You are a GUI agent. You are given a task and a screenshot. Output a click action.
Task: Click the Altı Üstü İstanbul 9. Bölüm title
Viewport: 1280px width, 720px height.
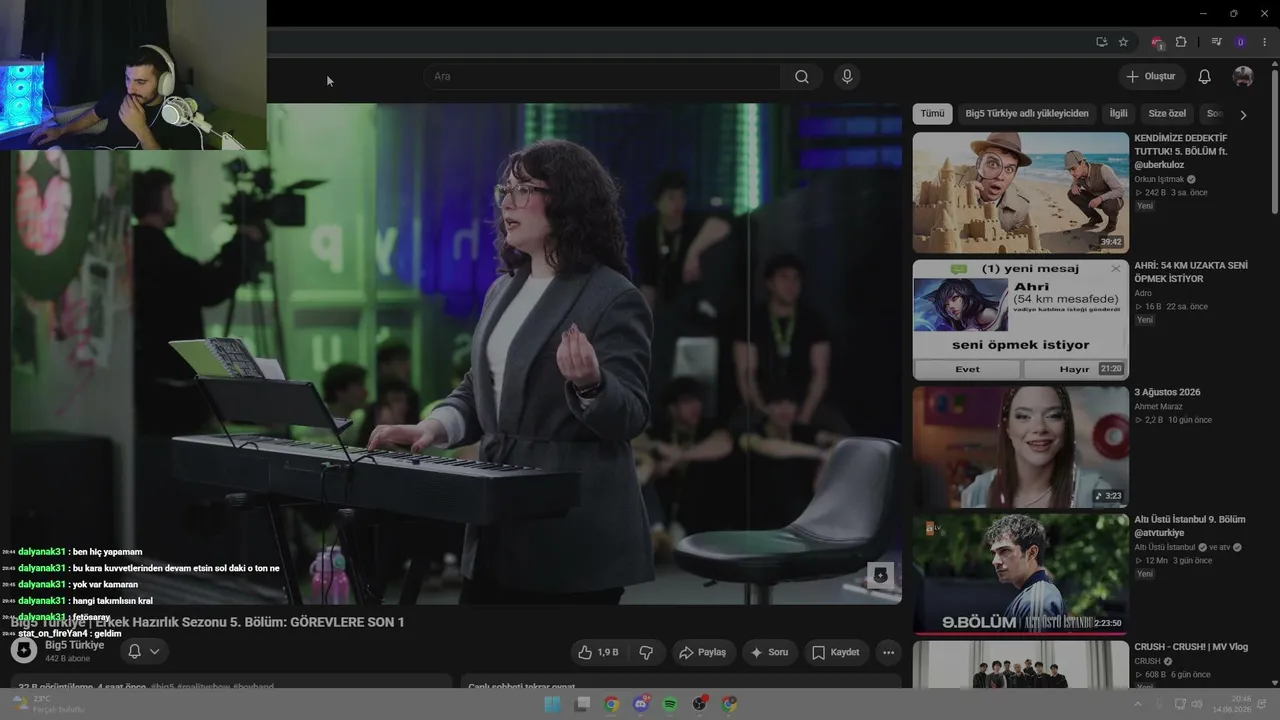[1190, 526]
